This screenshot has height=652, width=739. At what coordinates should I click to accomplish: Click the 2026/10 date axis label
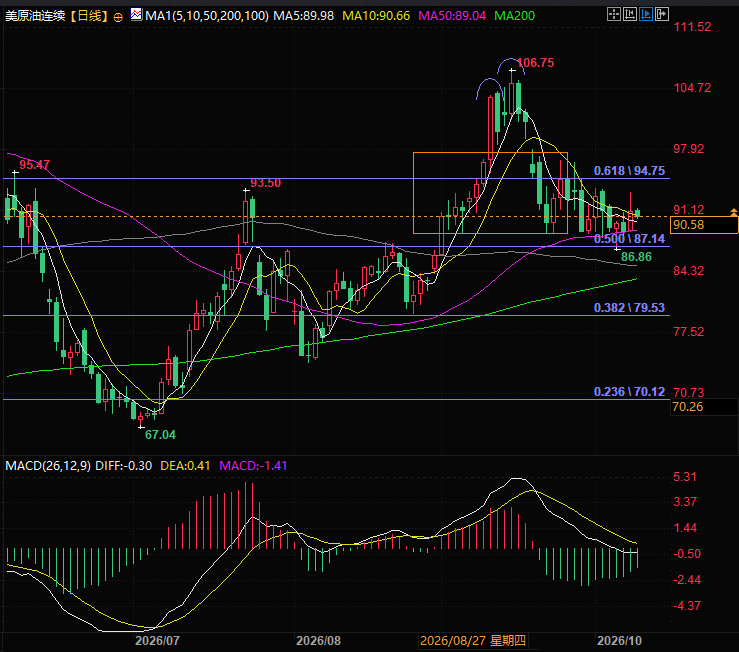(619, 641)
